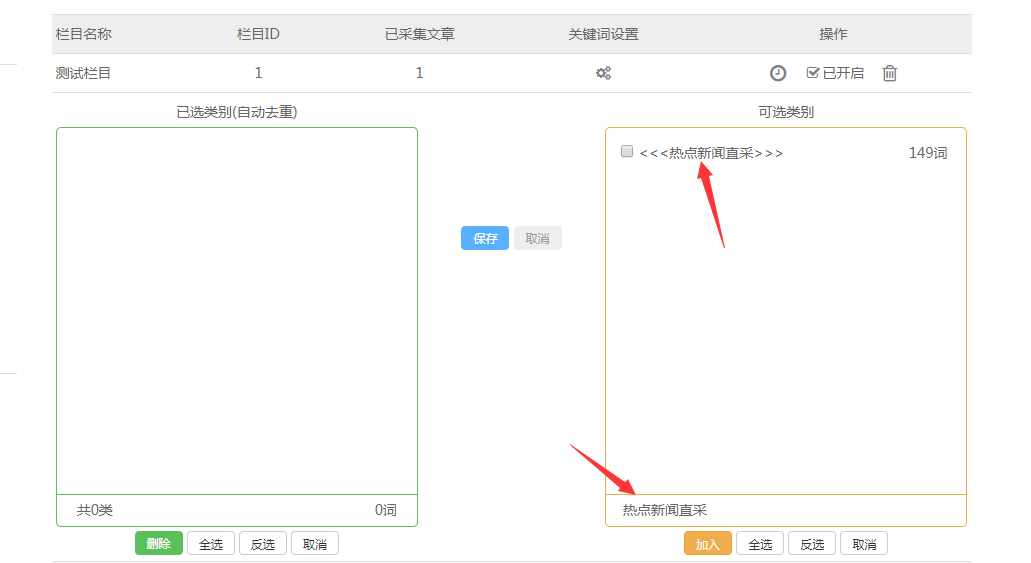This screenshot has height=563, width=1031.
Task: Click the <<<热点新闻直采>>> category label
Action: coord(711,153)
